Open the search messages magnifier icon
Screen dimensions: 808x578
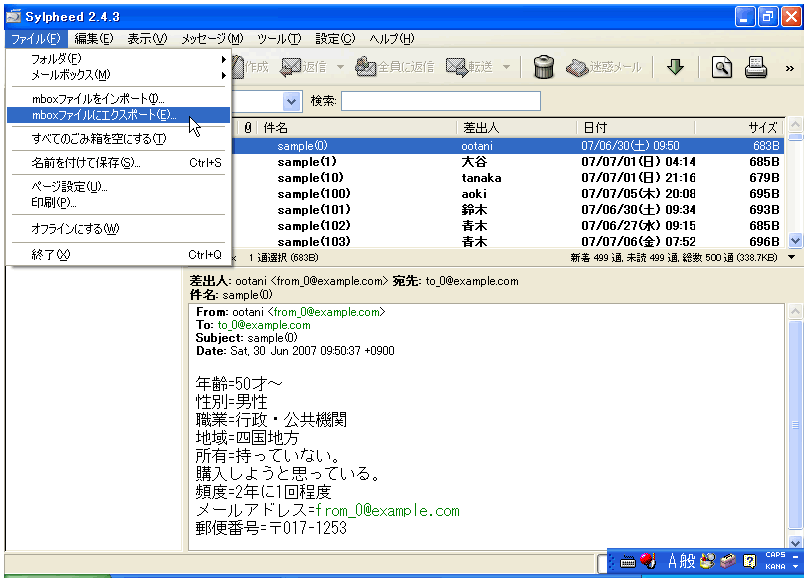722,67
